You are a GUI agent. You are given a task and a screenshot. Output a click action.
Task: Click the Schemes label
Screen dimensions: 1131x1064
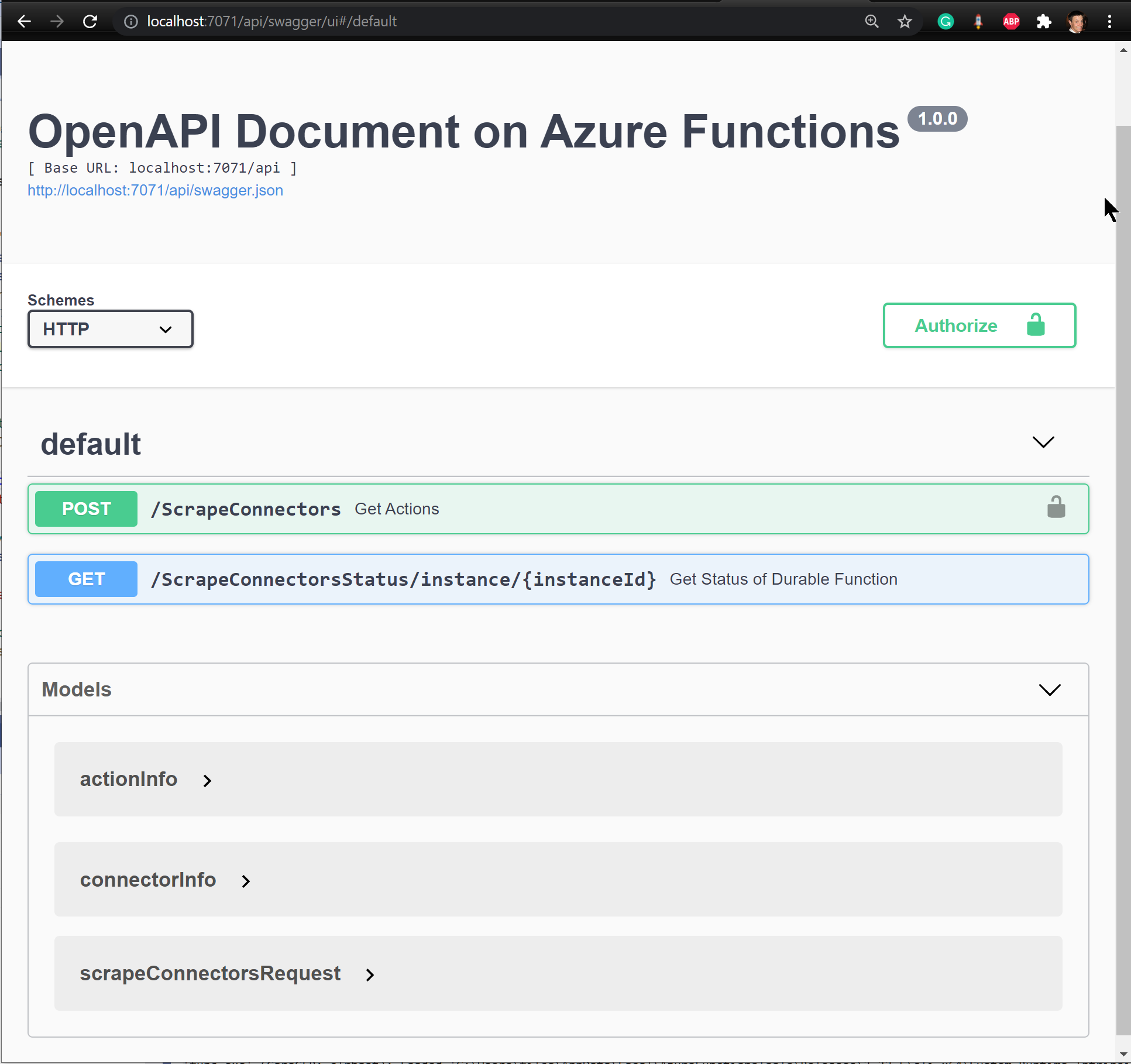click(61, 300)
